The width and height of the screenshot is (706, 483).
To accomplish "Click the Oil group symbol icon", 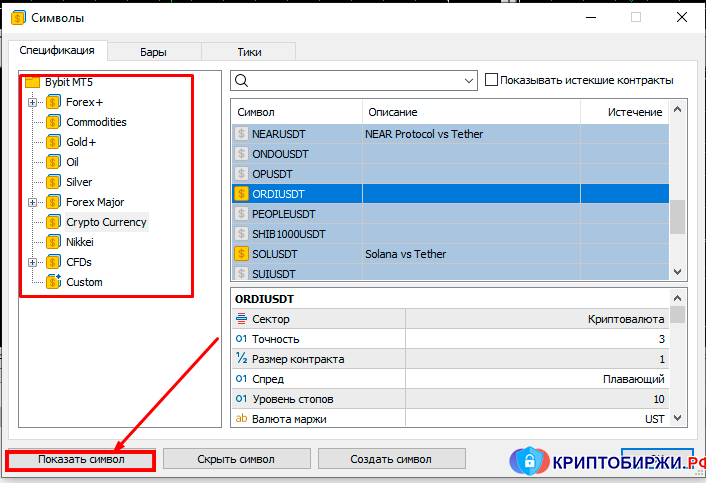I will click(x=53, y=162).
